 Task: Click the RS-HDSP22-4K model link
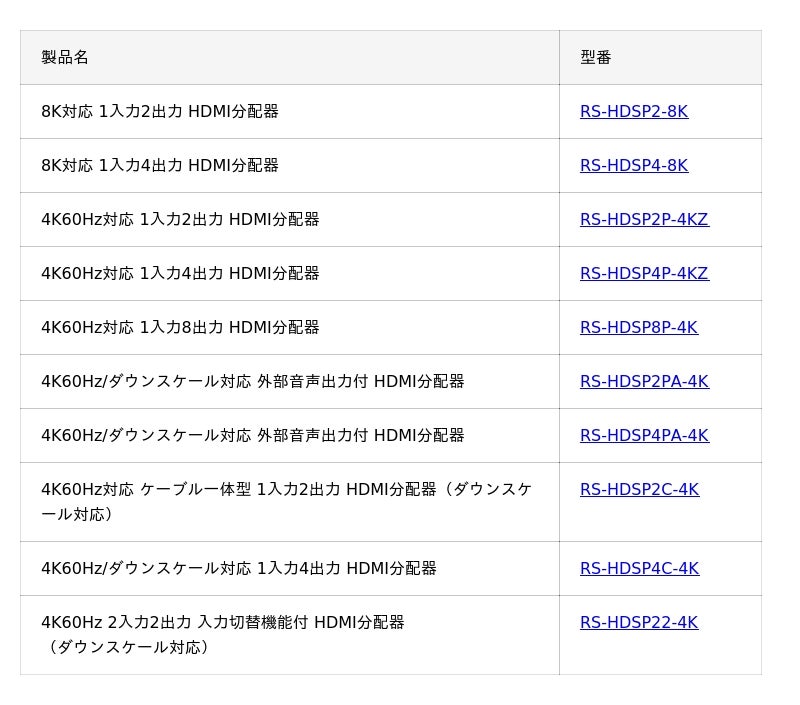(638, 623)
